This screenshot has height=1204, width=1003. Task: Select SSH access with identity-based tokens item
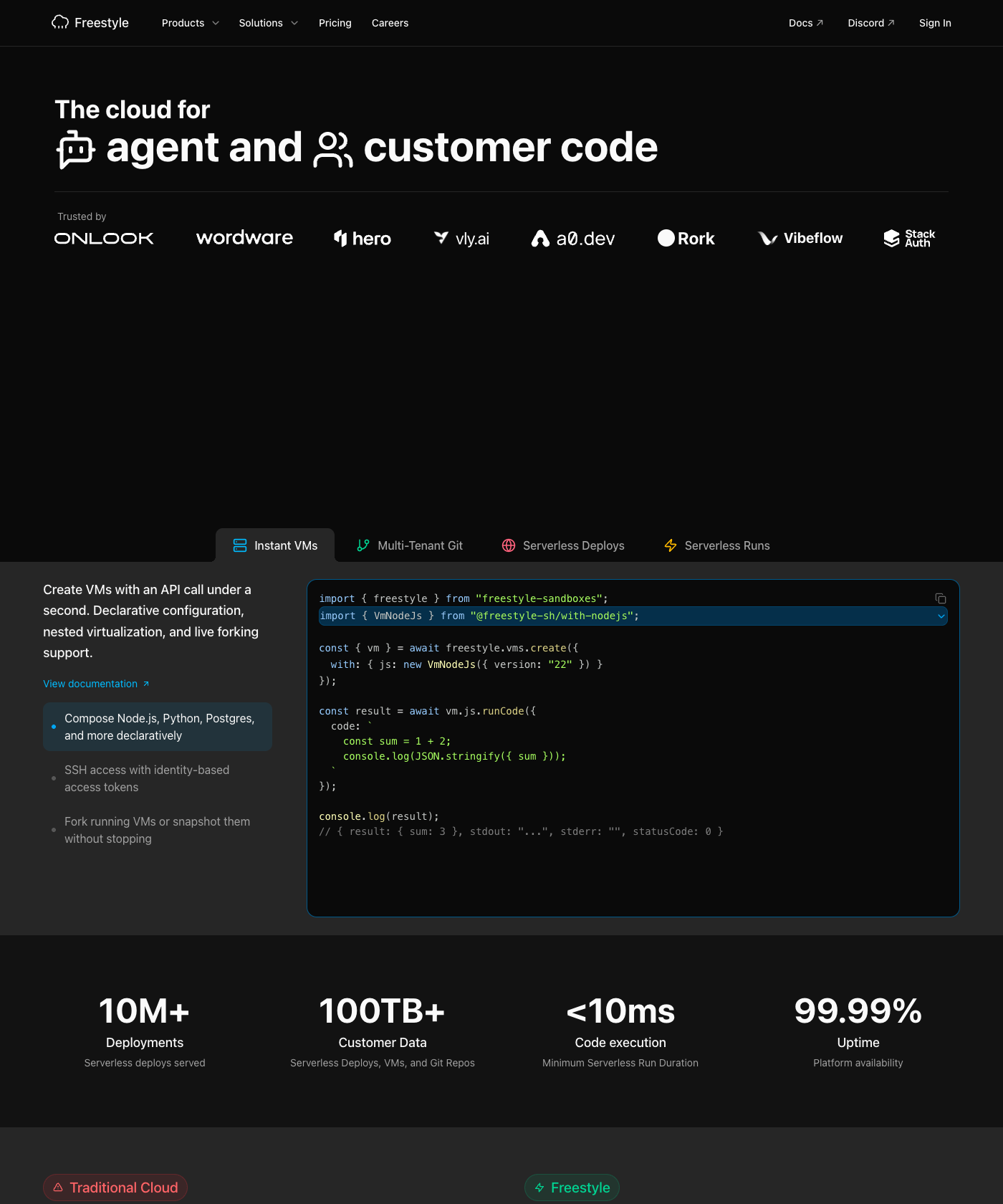(158, 778)
